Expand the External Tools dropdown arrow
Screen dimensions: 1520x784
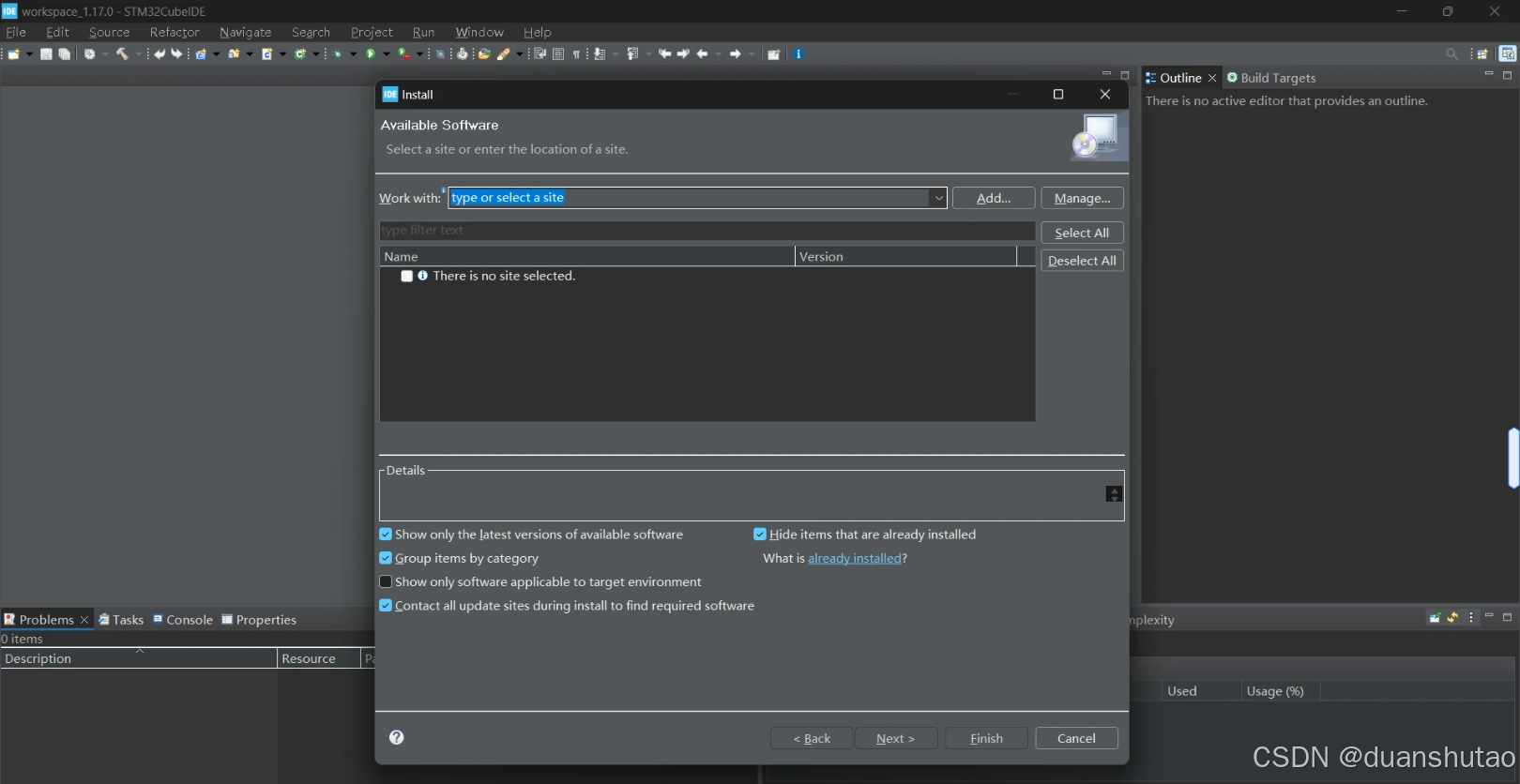[420, 54]
